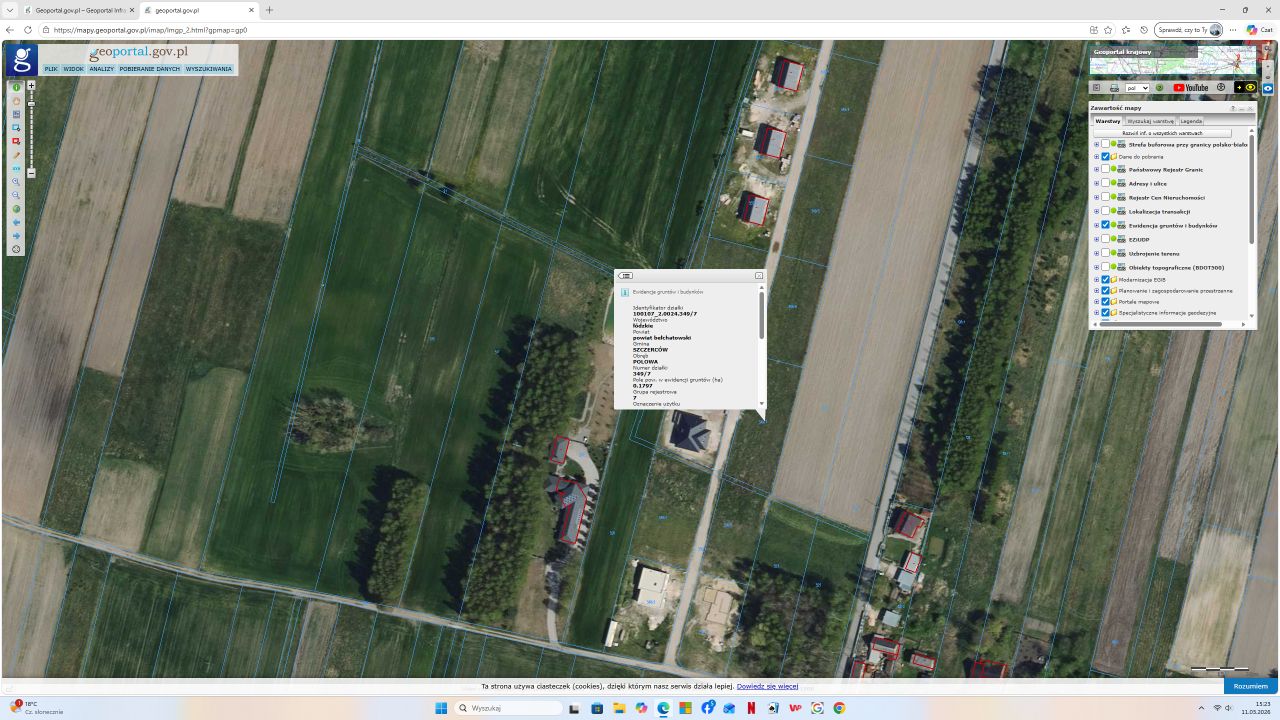The image size is (1280, 720).
Task: Switch to the Legenda tab
Action: point(1191,121)
